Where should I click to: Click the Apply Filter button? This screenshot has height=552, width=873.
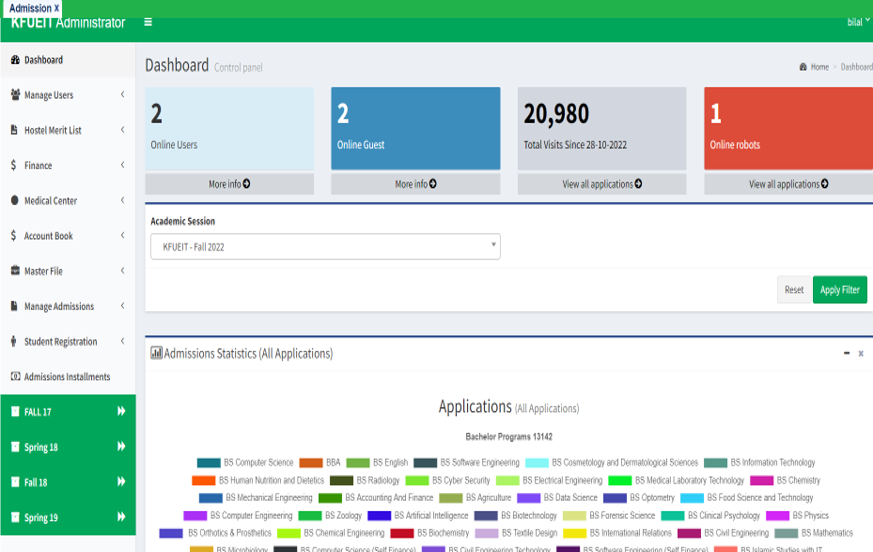click(840, 290)
